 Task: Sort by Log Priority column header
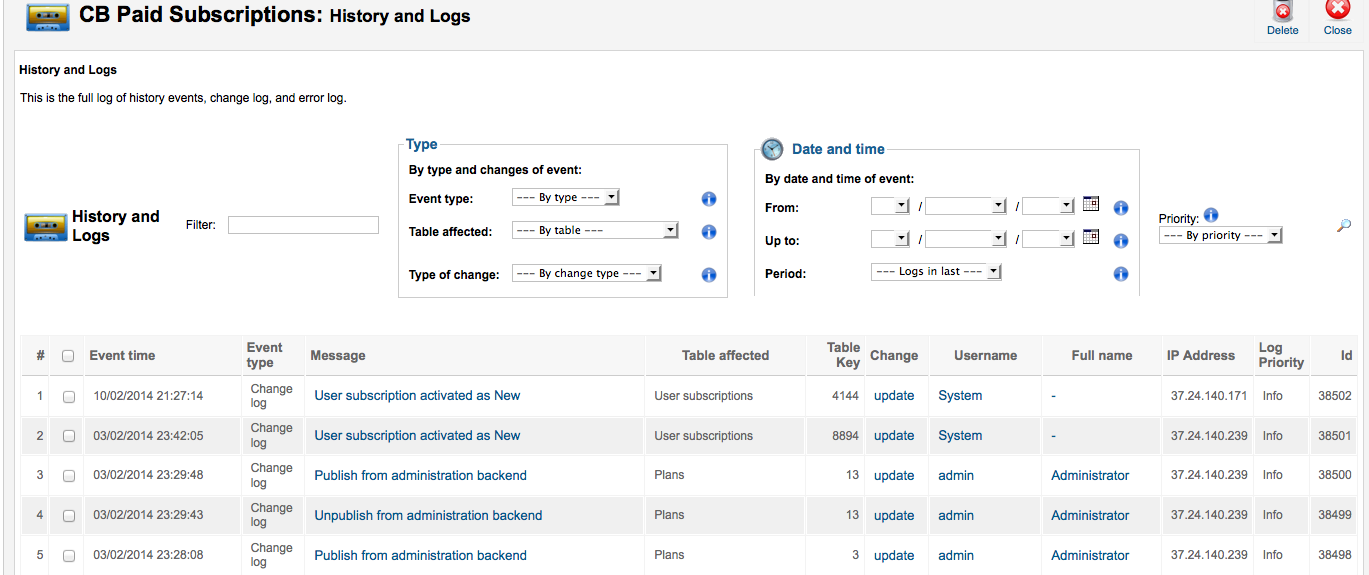coord(1281,355)
